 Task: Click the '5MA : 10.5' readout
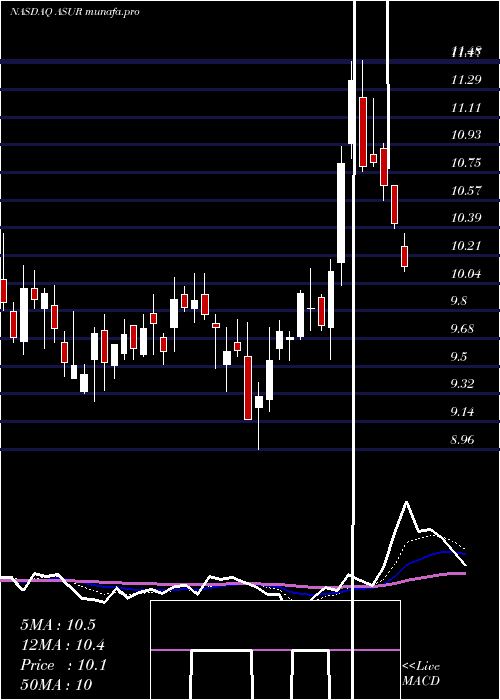click(58, 625)
